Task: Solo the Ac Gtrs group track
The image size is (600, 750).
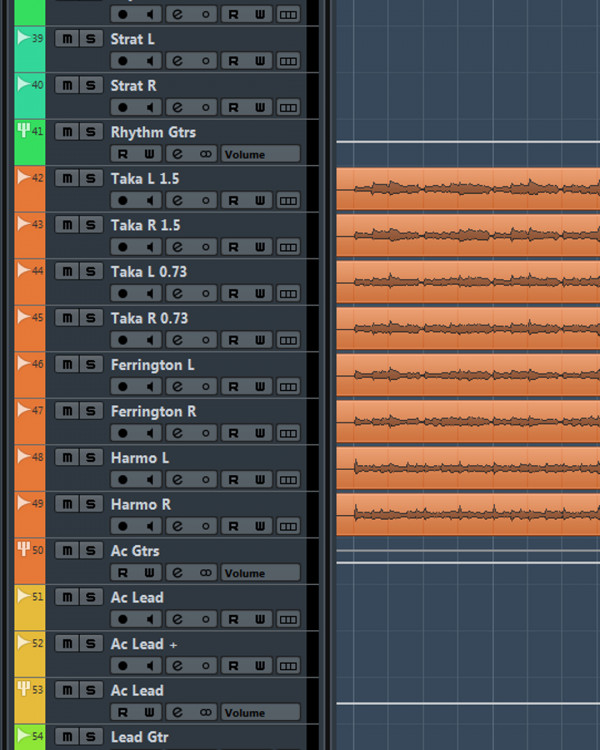Action: [x=91, y=551]
